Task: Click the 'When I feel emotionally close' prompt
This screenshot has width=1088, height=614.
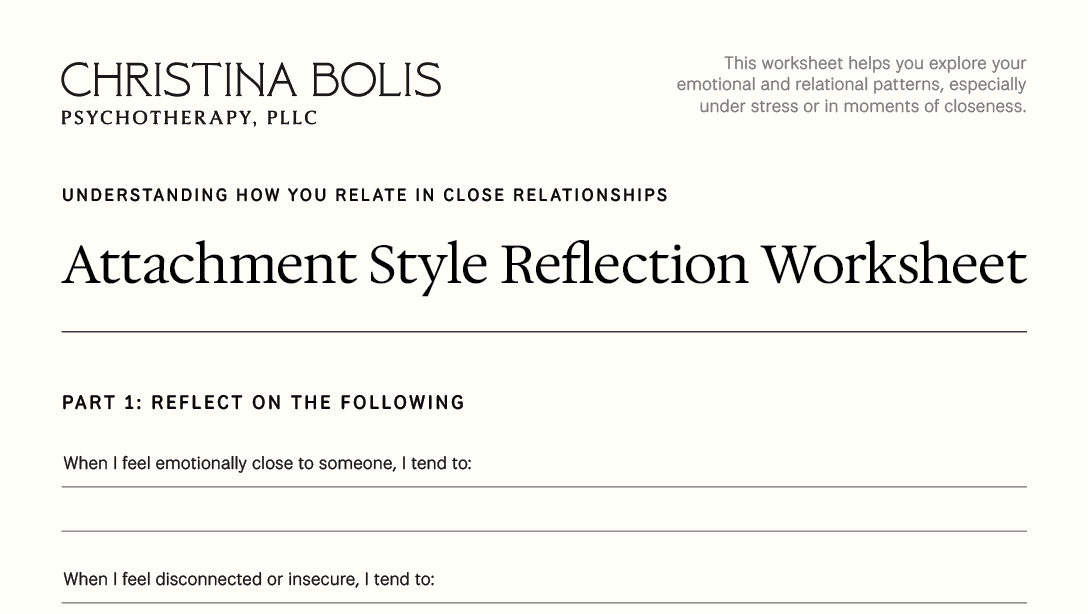Action: pyautogui.click(x=267, y=463)
